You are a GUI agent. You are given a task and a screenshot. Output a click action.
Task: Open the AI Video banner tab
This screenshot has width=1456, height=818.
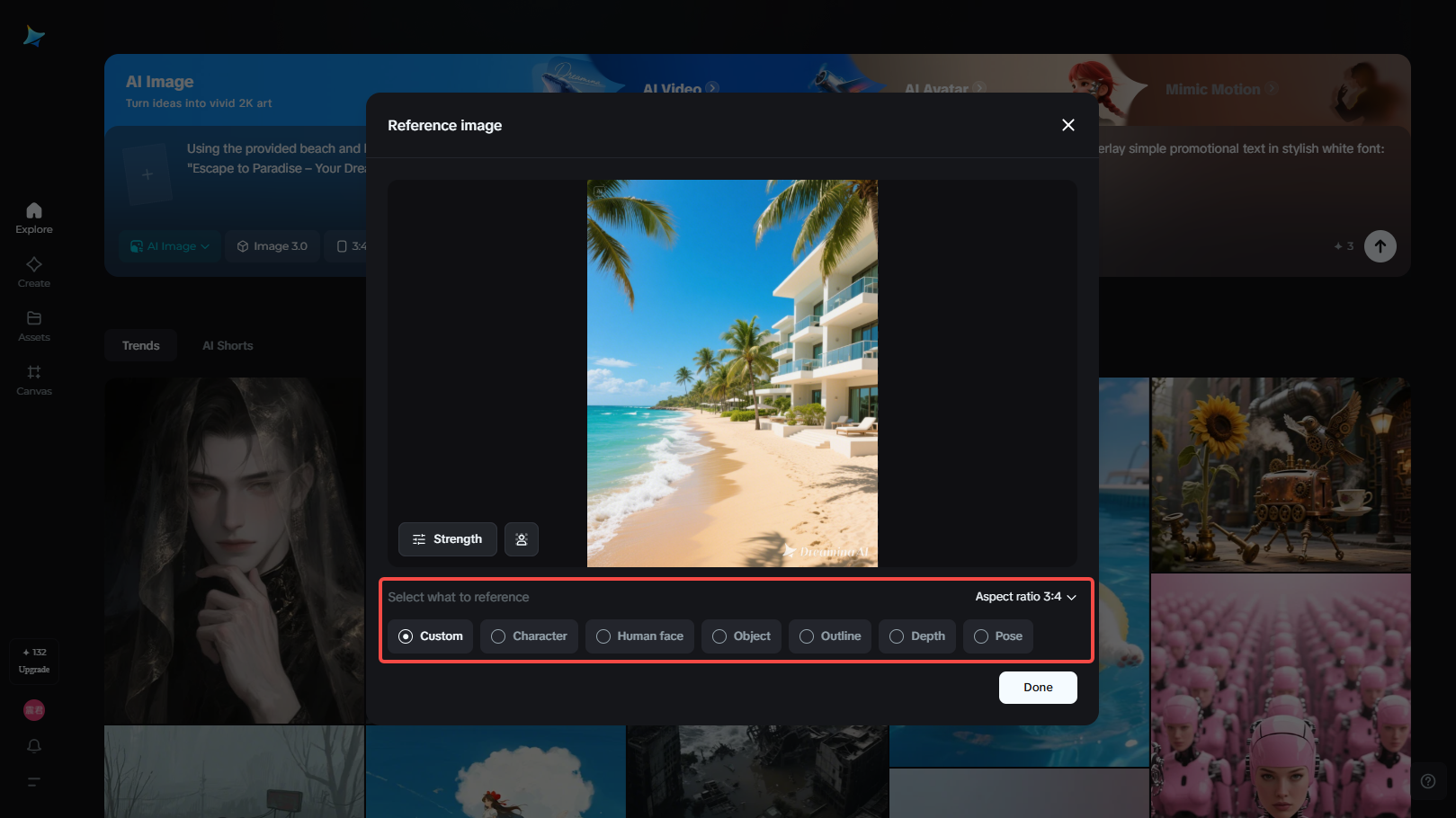(x=681, y=89)
